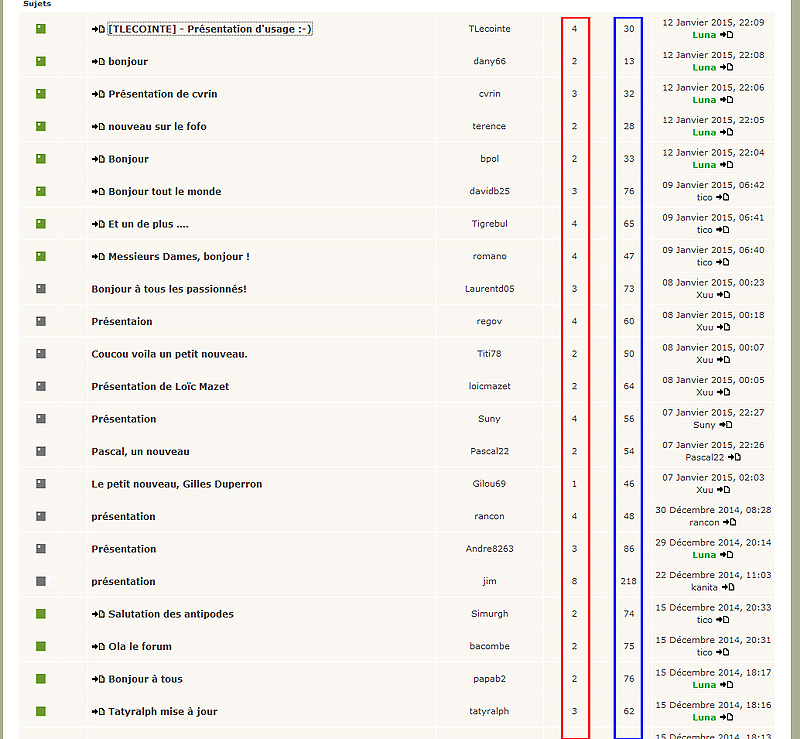The height and width of the screenshot is (739, 800).
Task: Click the unread arrow icon before 'Bonjour tout le monde'
Action: [98, 191]
